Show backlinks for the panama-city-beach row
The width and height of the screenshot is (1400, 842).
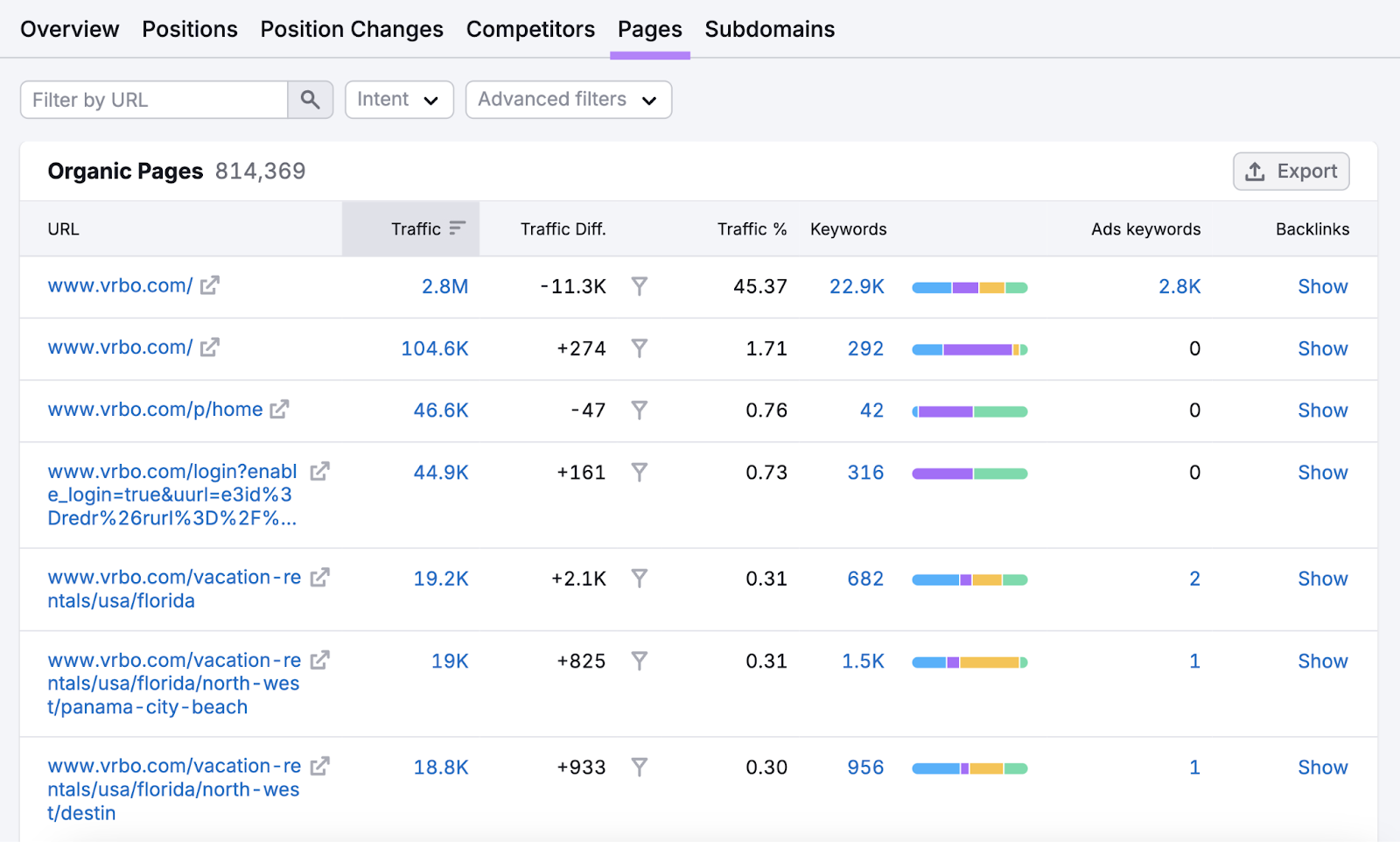1323,661
